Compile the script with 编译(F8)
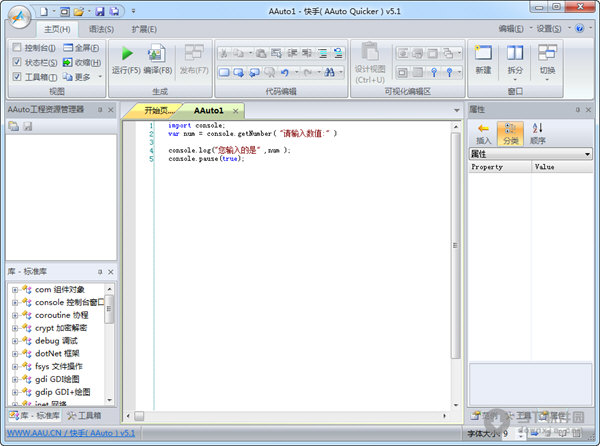This screenshot has width=600, height=446. point(158,60)
